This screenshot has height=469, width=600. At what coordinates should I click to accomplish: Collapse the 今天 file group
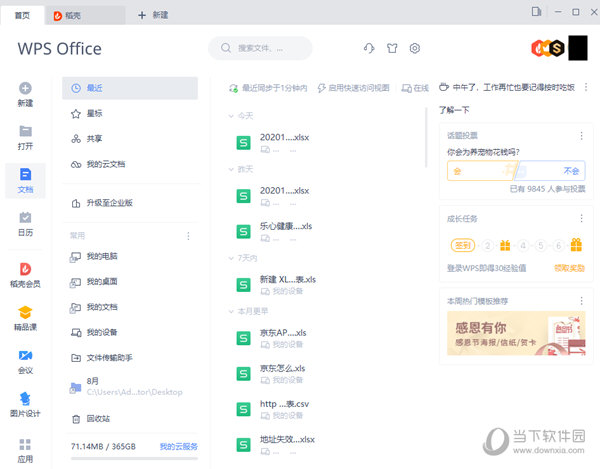231,116
